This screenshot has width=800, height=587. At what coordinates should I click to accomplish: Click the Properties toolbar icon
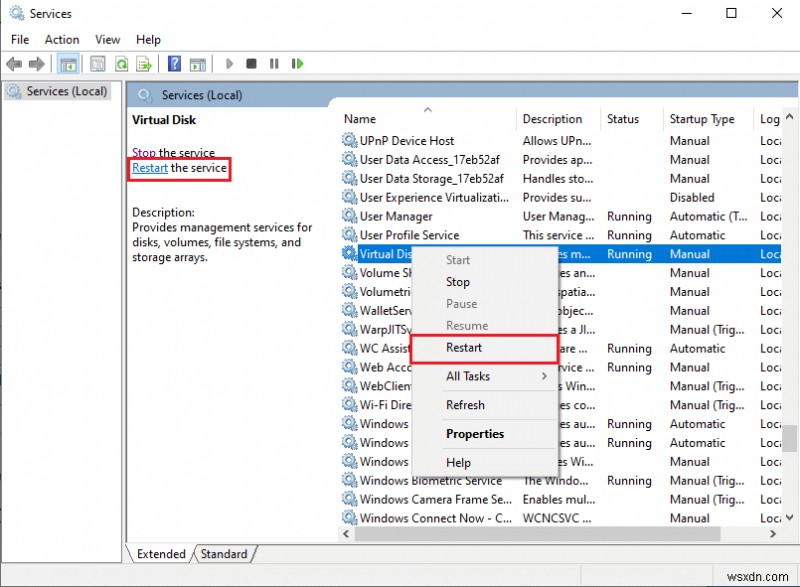[97, 64]
